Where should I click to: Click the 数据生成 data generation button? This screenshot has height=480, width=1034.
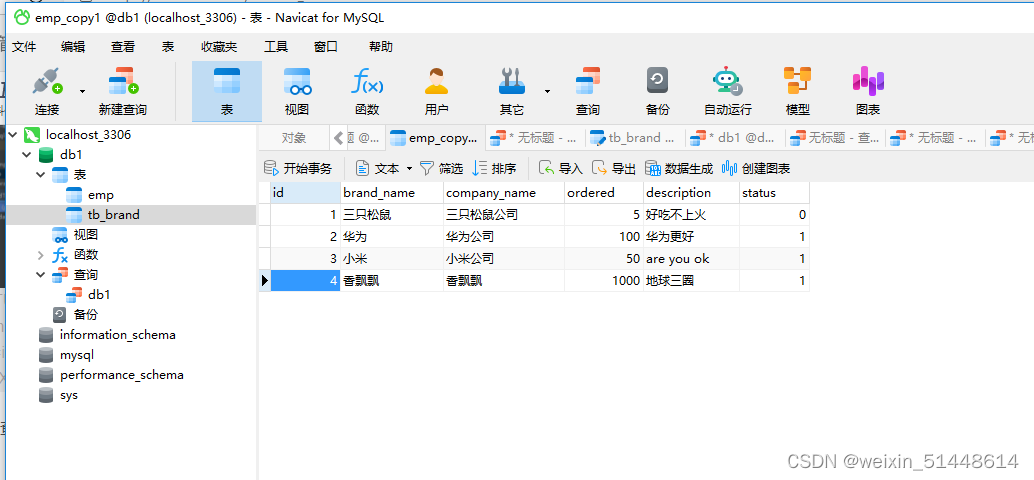pos(679,168)
